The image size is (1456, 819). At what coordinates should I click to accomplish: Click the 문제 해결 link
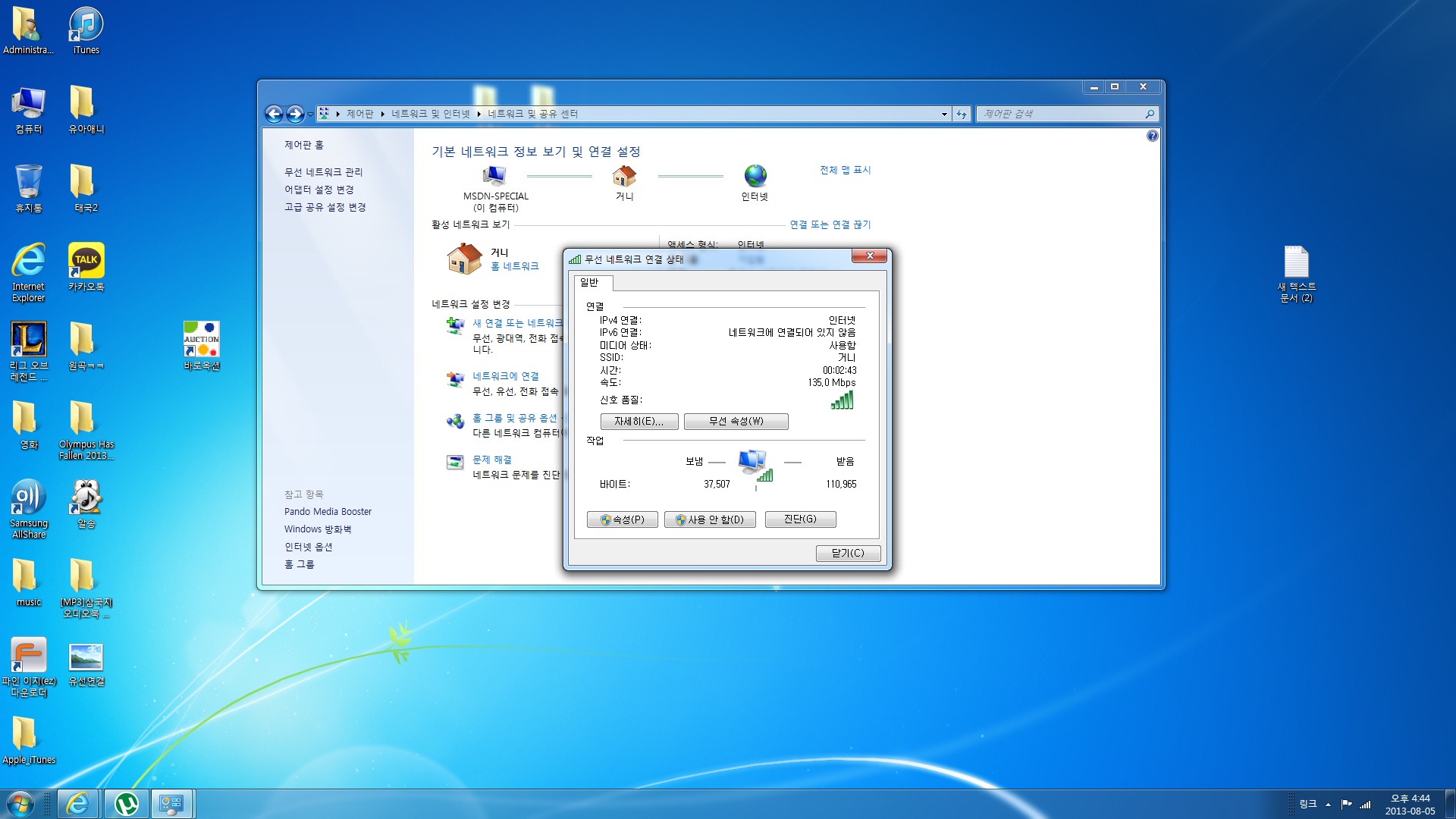491,460
